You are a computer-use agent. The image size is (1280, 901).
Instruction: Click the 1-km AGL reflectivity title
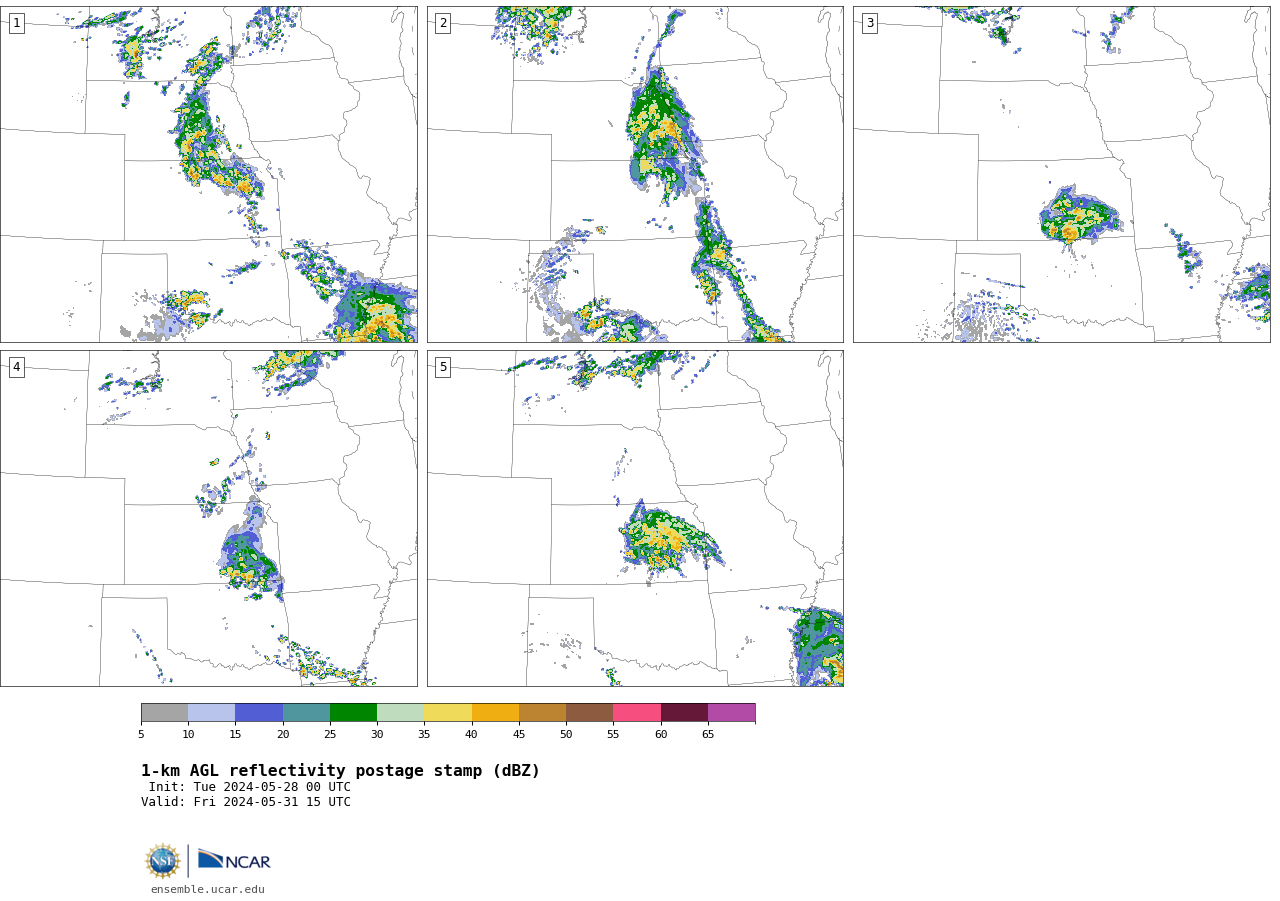click(x=340, y=771)
